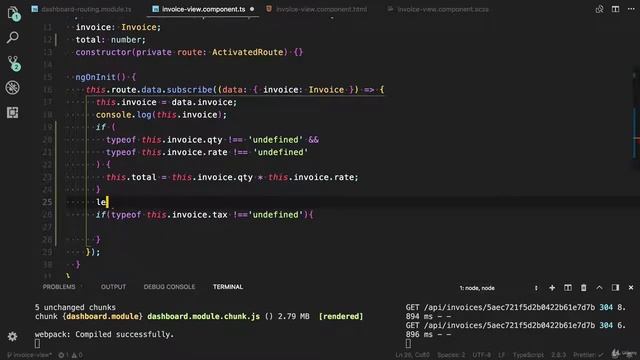The height and width of the screenshot is (360, 640).
Task: Click 'rate' in invoice.rate on line 21
Action: click(217, 152)
